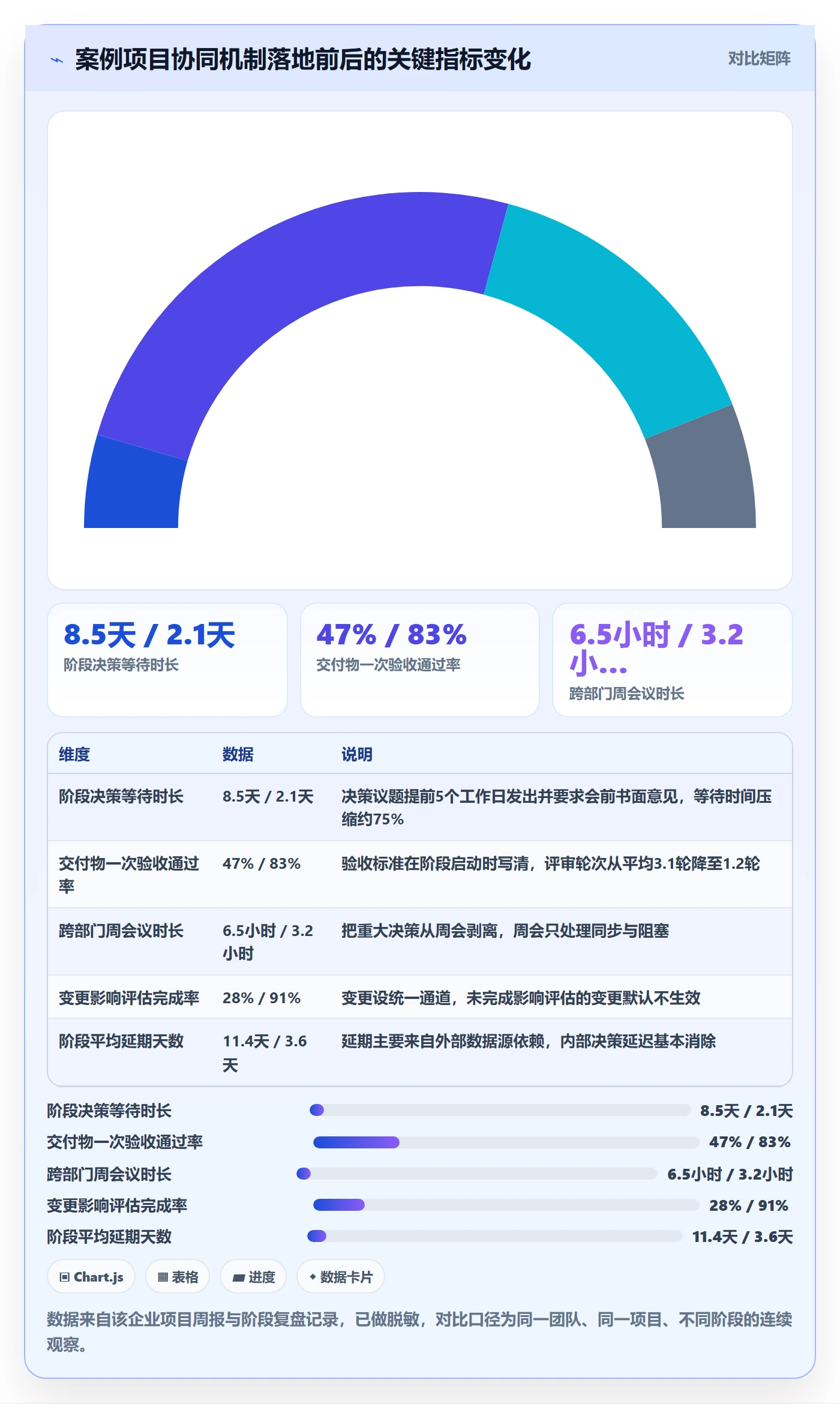Click the '47% / 83%' stat card value
This screenshot has width=840, height=1404.
click(x=392, y=635)
